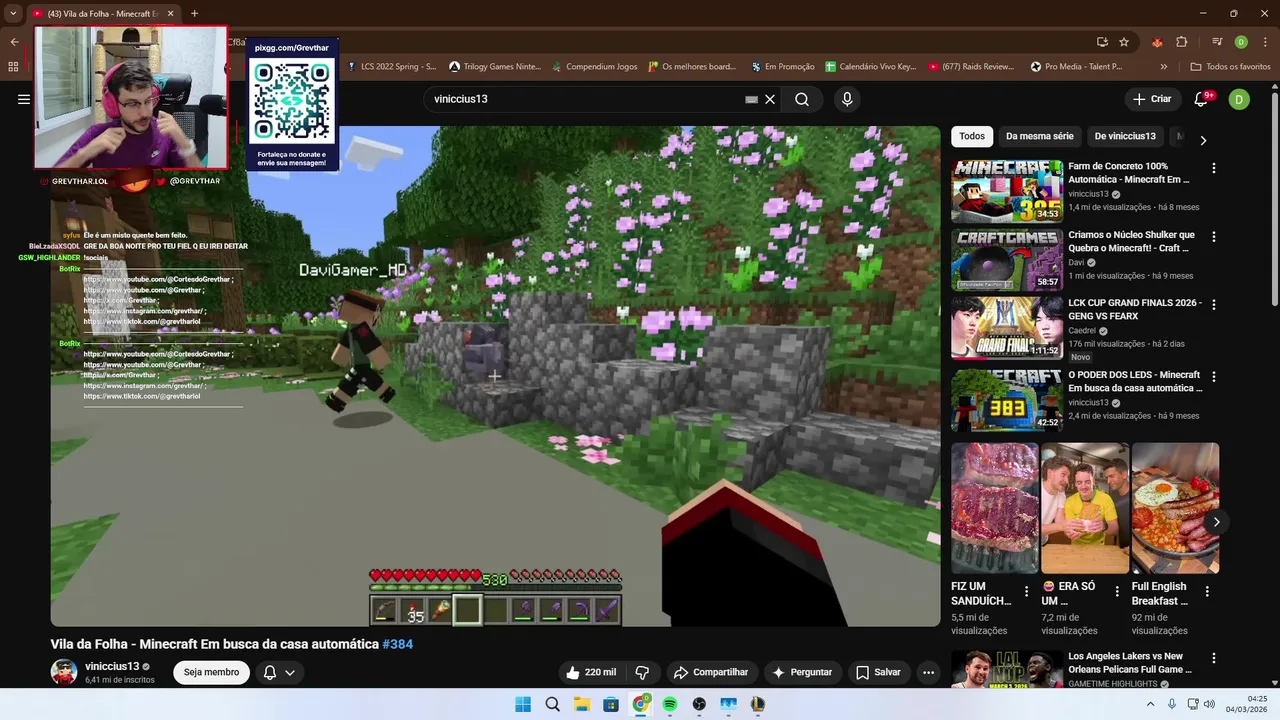The width and height of the screenshot is (1280, 720).
Task: Open Full English Breakfast short thumbnail
Action: pos(1175,508)
